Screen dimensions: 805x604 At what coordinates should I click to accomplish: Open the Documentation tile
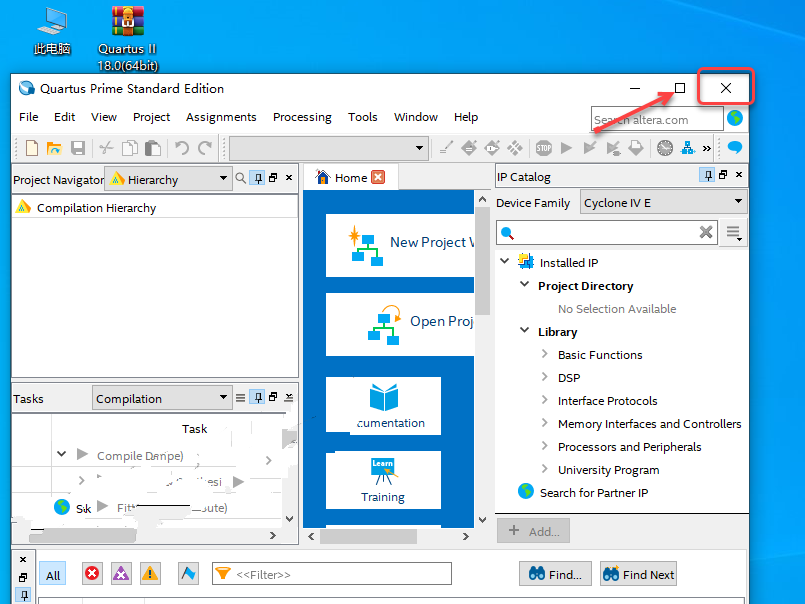click(383, 406)
